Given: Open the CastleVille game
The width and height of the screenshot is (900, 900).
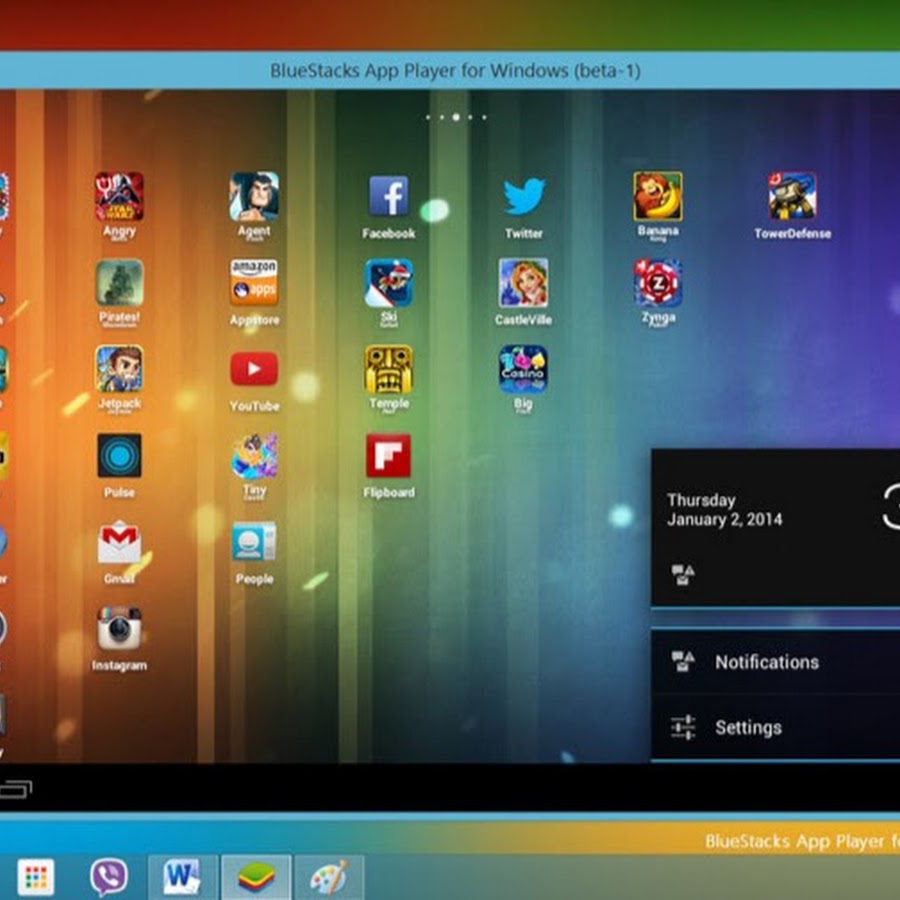Looking at the screenshot, I should (x=523, y=283).
